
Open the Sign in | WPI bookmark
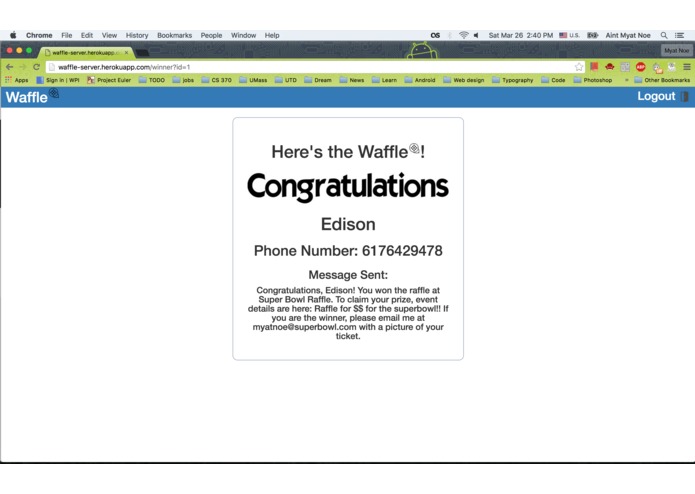58,80
